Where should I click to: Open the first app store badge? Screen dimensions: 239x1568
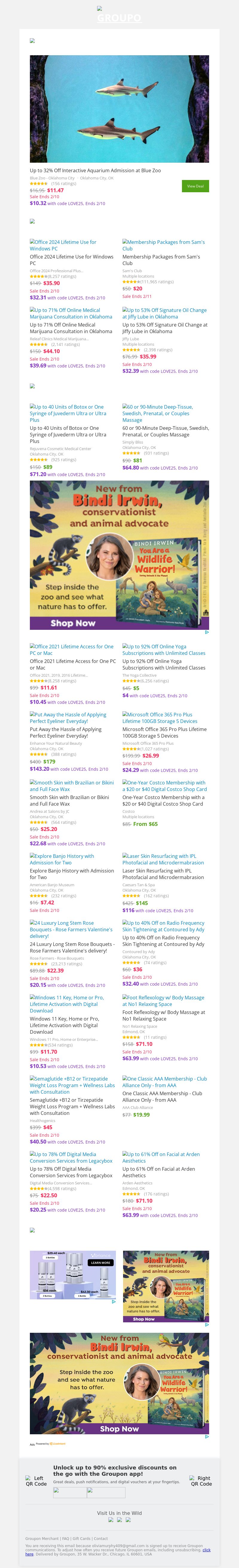pyautogui.click(x=70, y=1492)
